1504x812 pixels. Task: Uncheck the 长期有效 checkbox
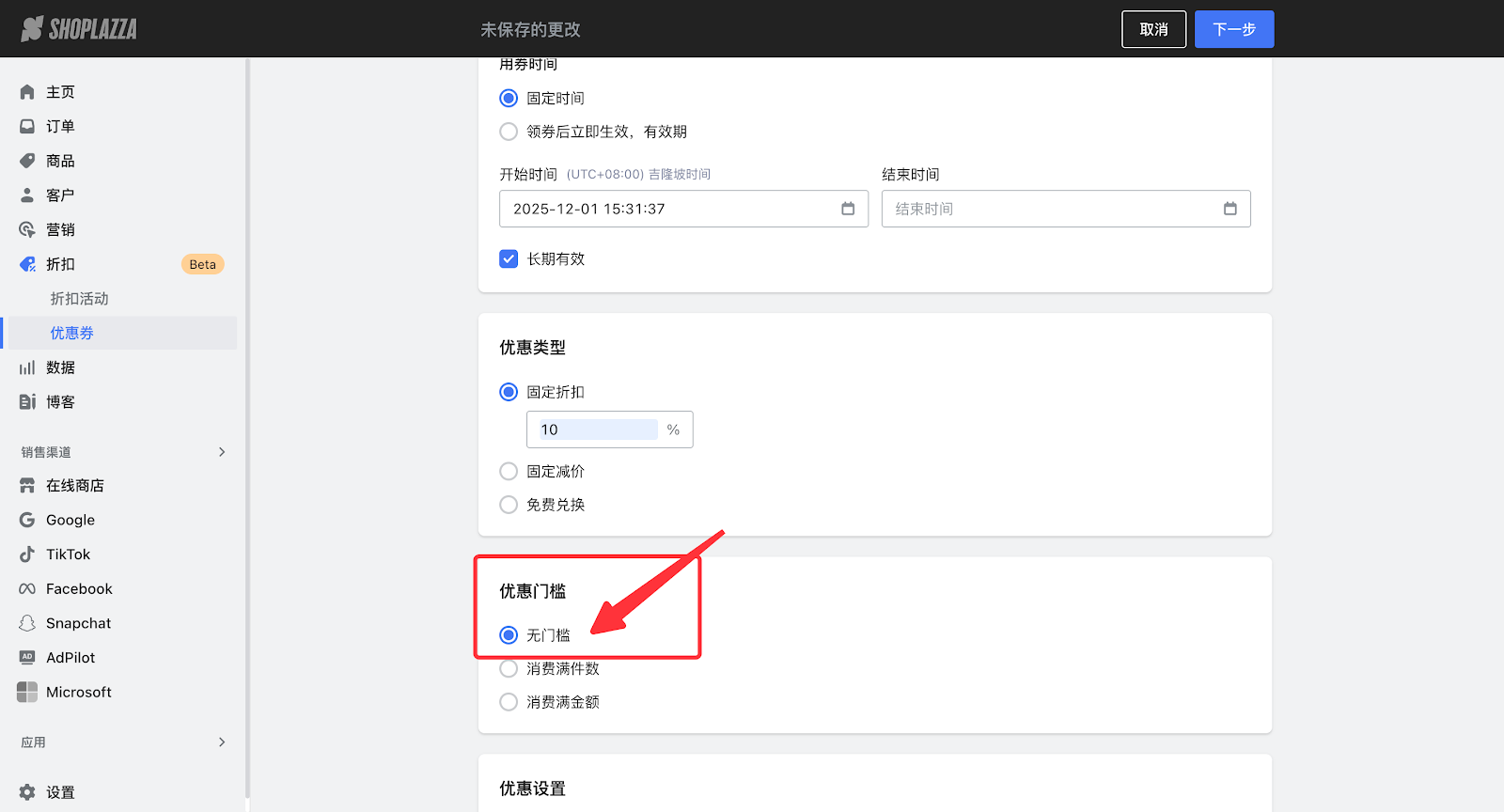509,258
